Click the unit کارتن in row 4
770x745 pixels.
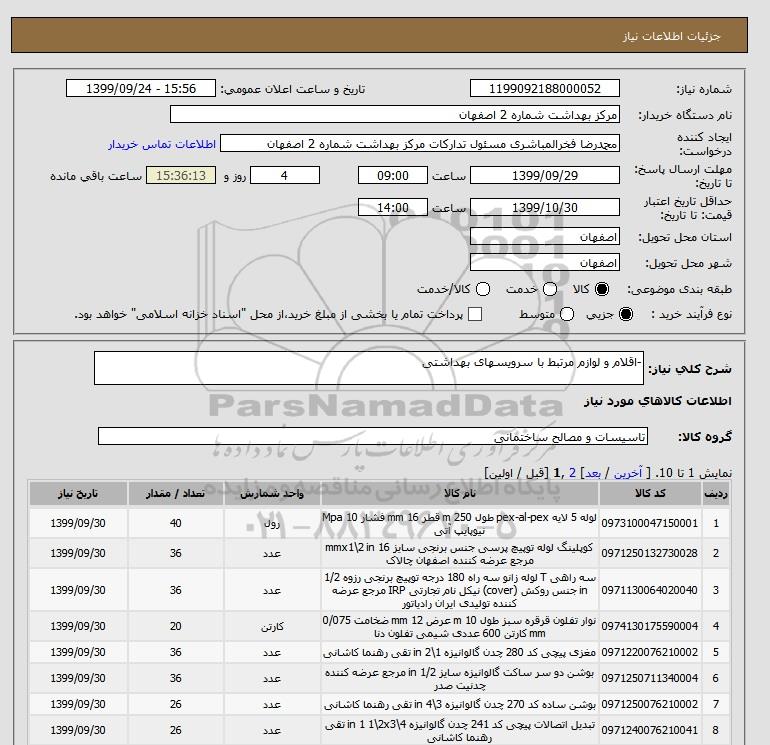tap(272, 627)
